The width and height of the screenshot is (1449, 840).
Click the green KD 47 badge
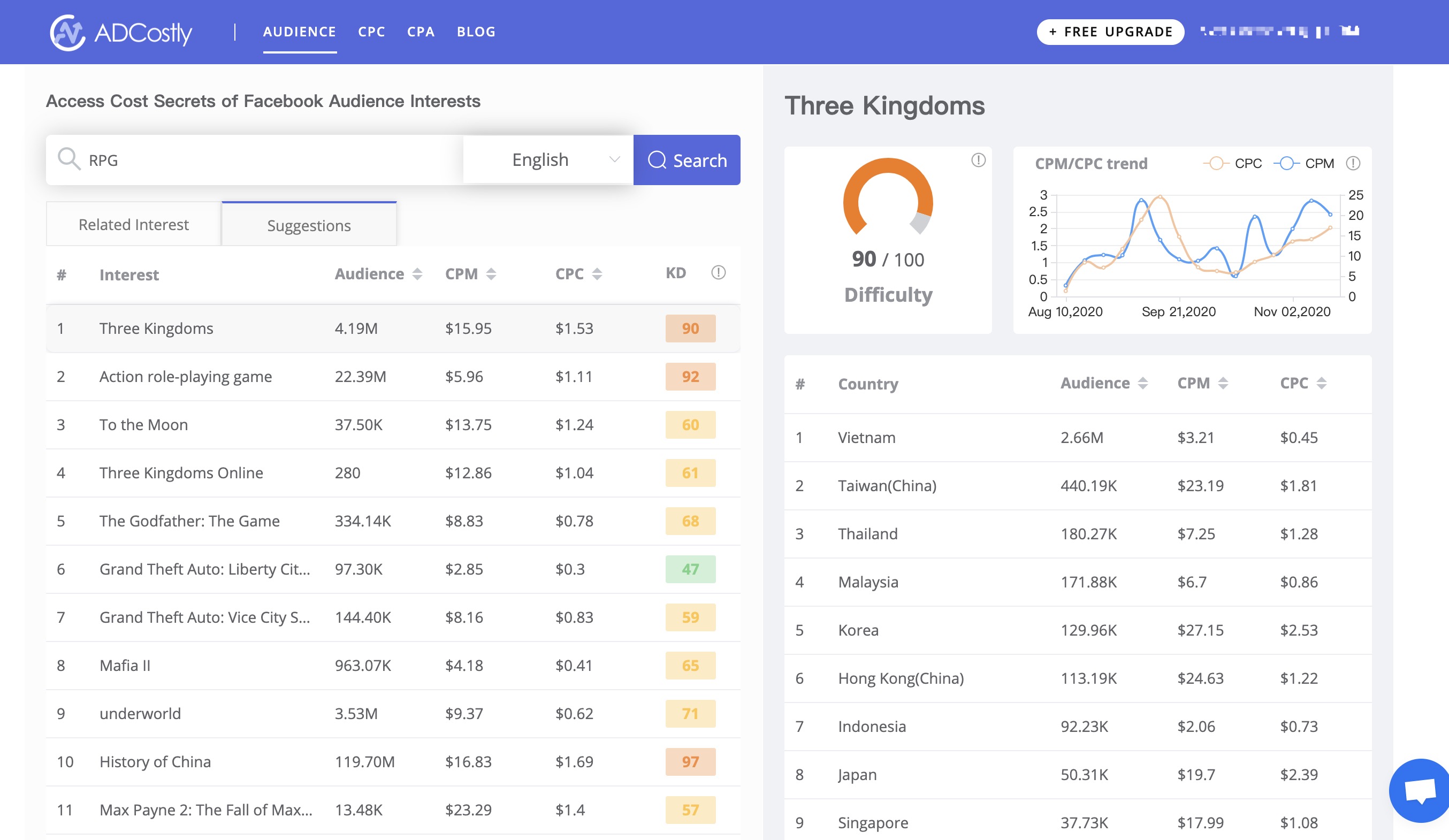tap(690, 569)
